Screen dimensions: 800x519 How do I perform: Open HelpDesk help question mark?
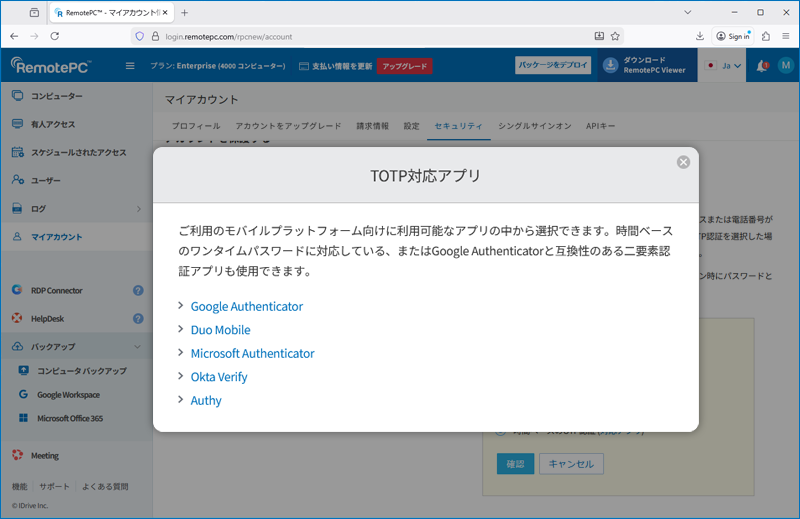point(138,318)
